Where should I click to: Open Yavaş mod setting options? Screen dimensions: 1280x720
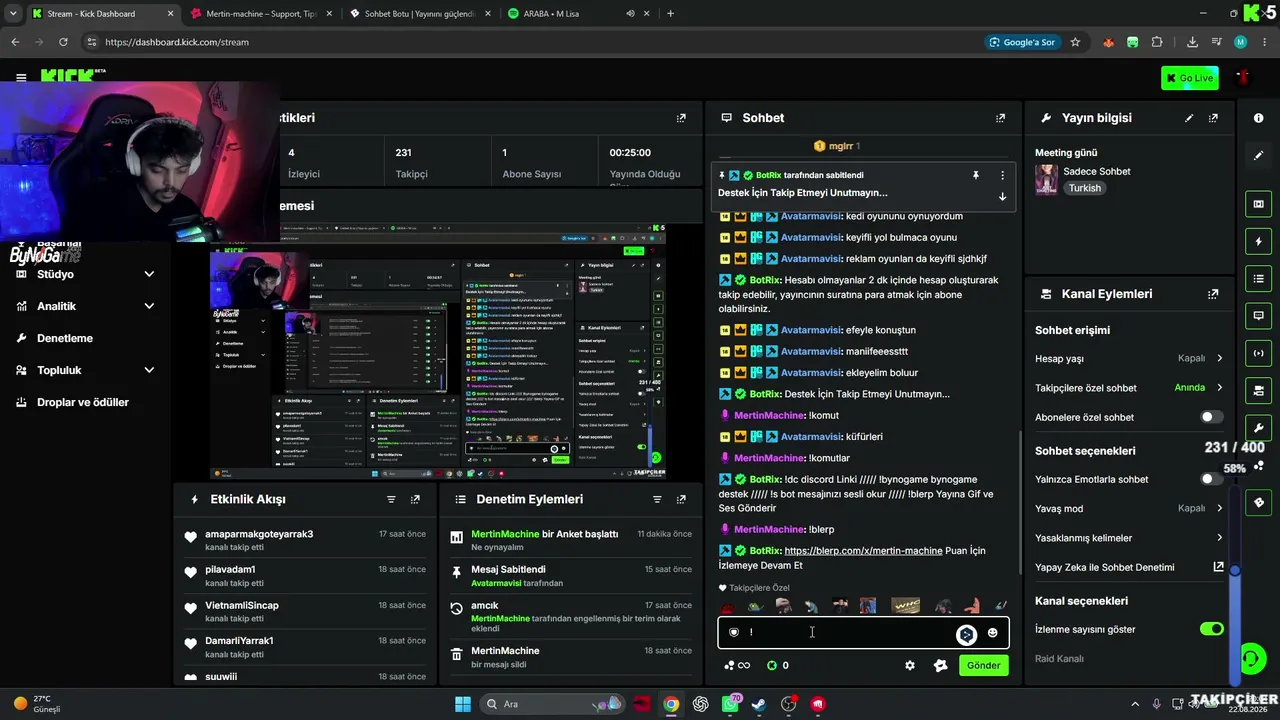(1129, 508)
